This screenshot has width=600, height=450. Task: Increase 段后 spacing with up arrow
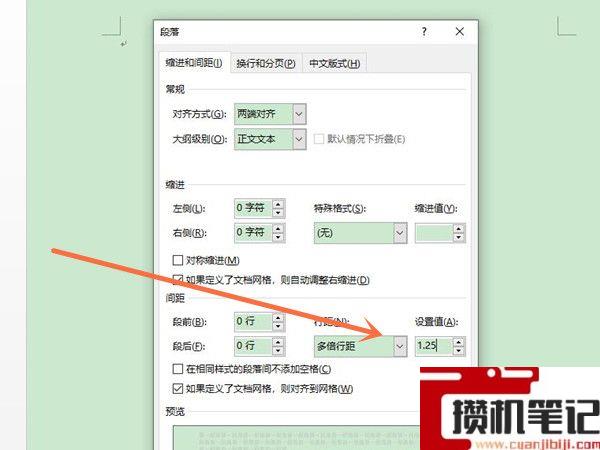pyautogui.click(x=278, y=342)
